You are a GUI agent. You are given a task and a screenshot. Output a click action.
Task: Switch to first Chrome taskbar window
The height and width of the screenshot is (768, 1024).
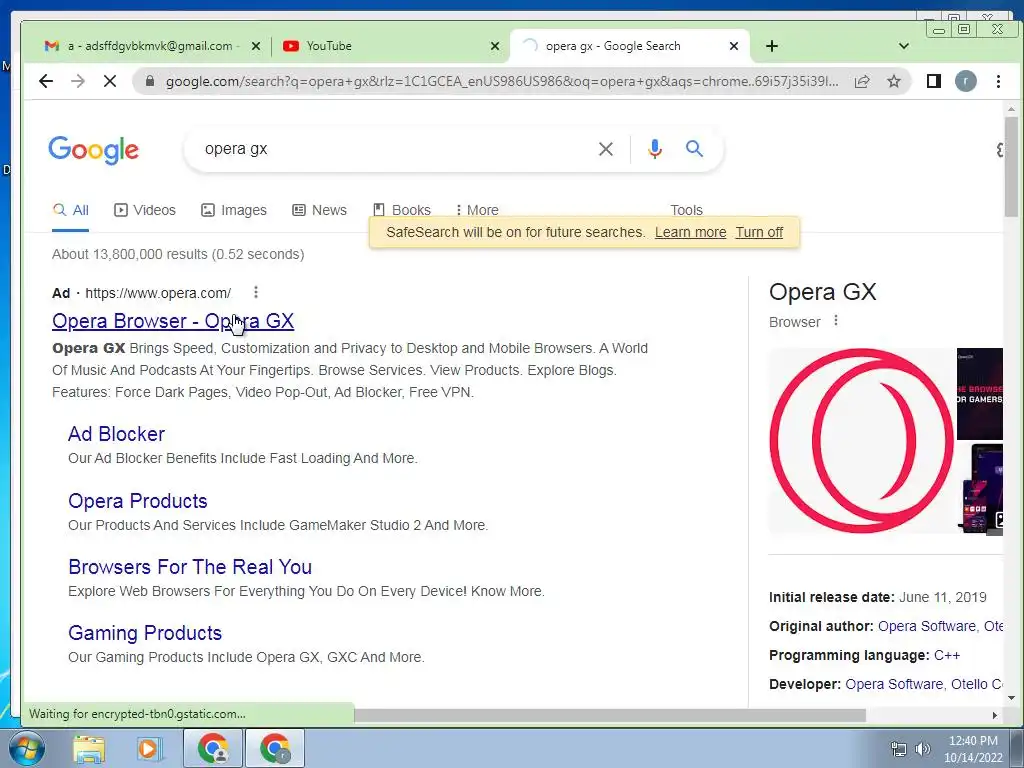coord(213,748)
